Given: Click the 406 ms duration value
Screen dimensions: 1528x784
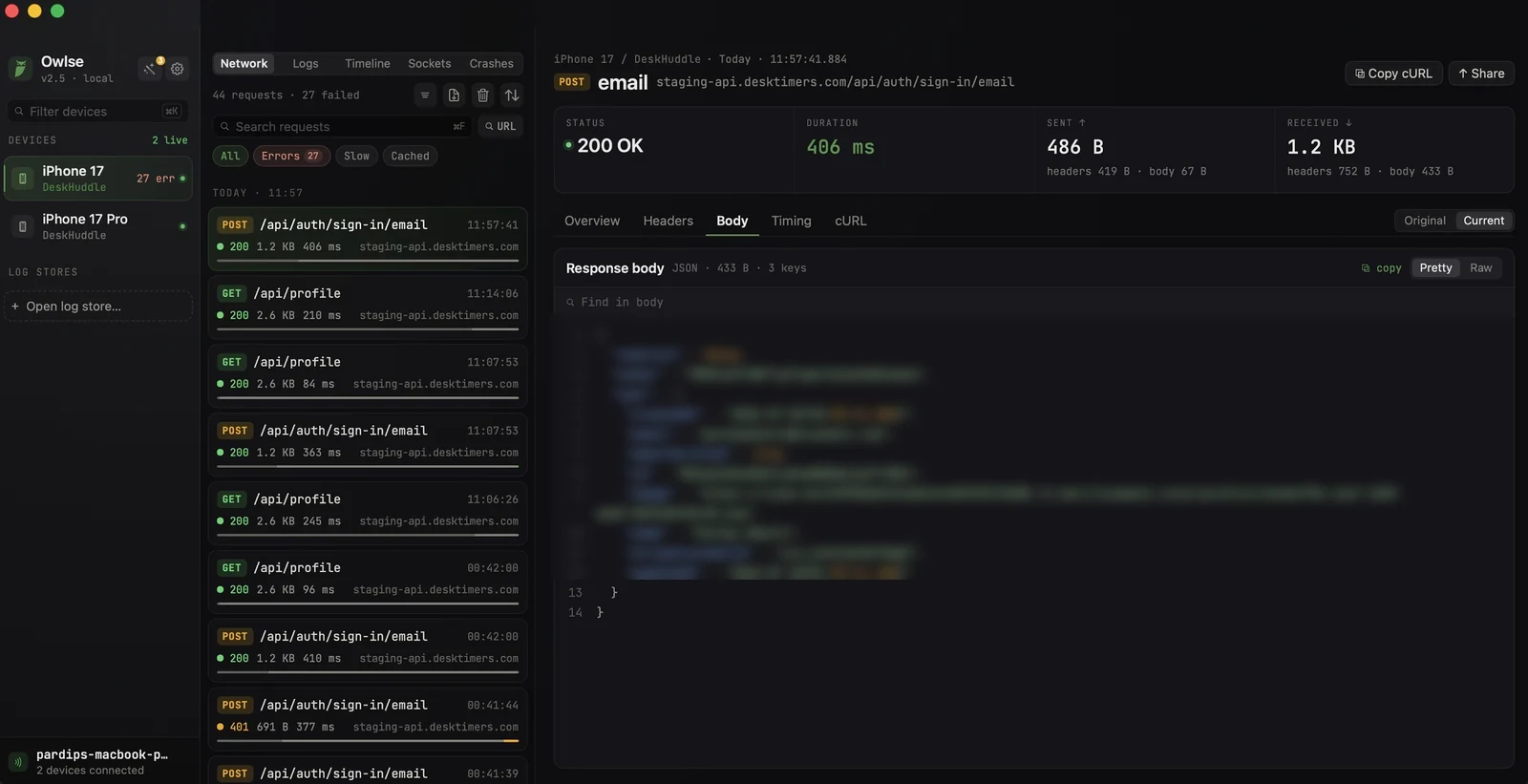Looking at the screenshot, I should coord(840,147).
